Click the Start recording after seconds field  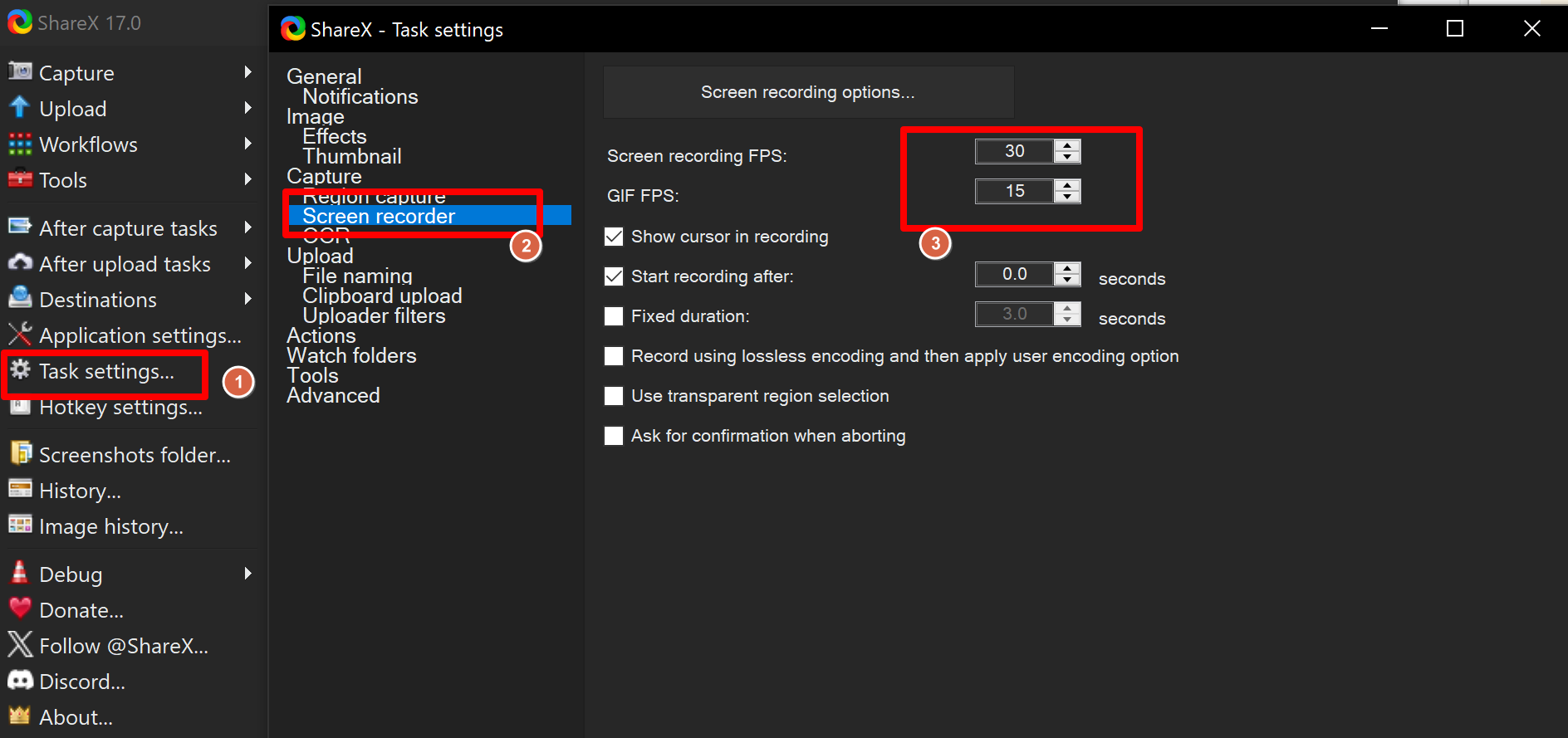1015,274
